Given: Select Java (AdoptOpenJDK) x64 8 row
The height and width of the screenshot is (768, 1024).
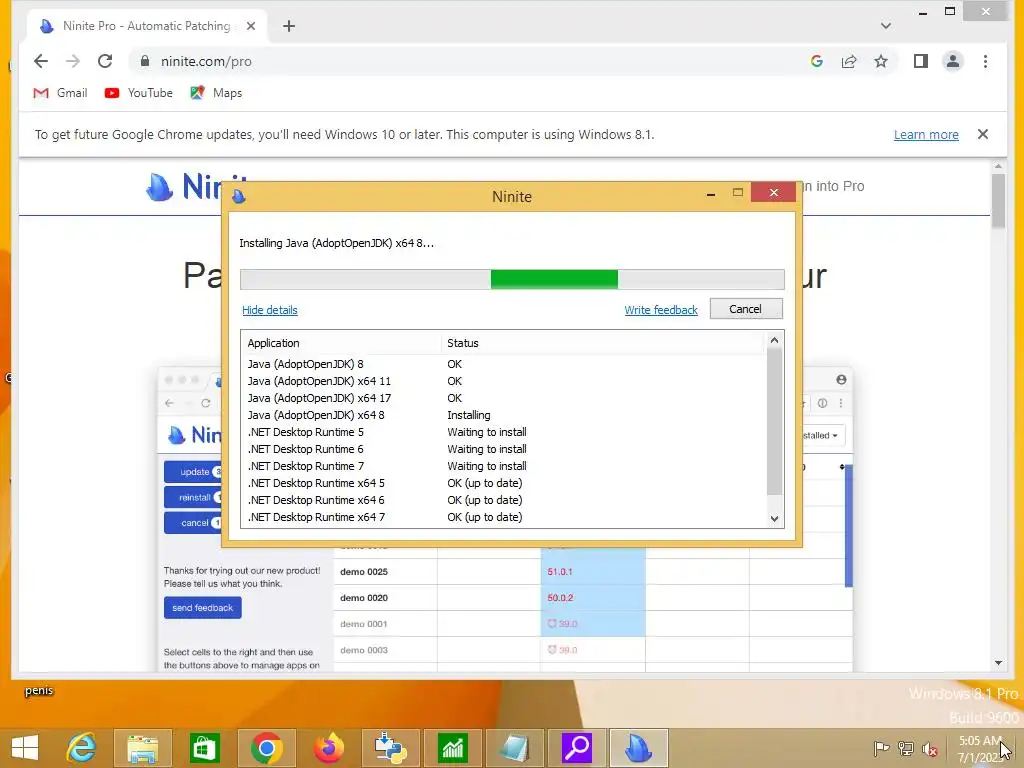Looking at the screenshot, I should (x=504, y=415).
